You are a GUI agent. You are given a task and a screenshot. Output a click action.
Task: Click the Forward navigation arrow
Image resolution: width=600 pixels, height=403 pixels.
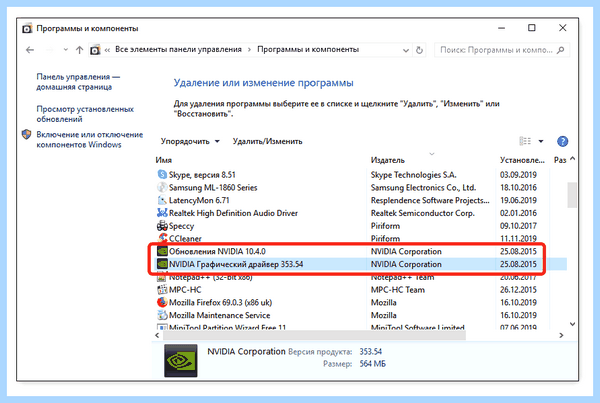pos(50,50)
